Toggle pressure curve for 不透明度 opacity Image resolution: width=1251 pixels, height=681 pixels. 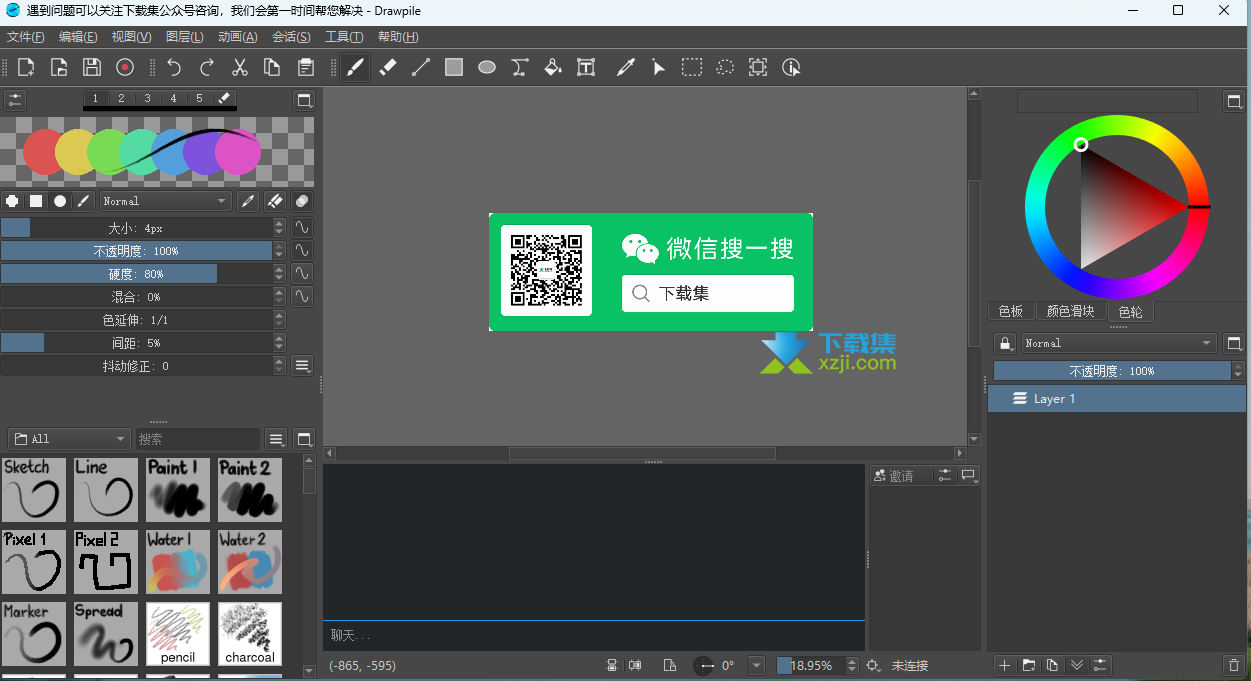pyautogui.click(x=302, y=251)
